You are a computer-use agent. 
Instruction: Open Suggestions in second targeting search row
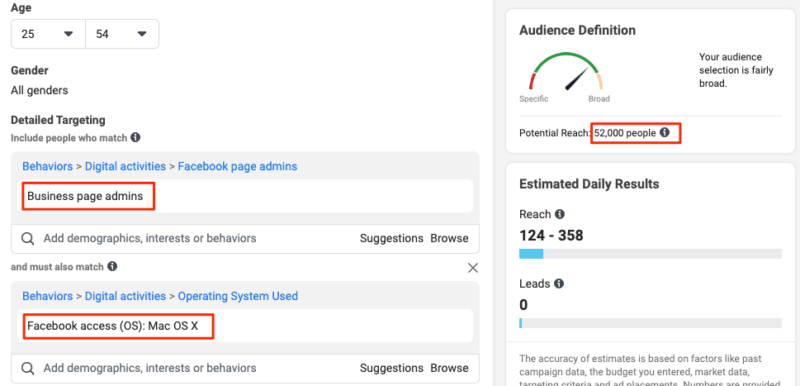391,368
